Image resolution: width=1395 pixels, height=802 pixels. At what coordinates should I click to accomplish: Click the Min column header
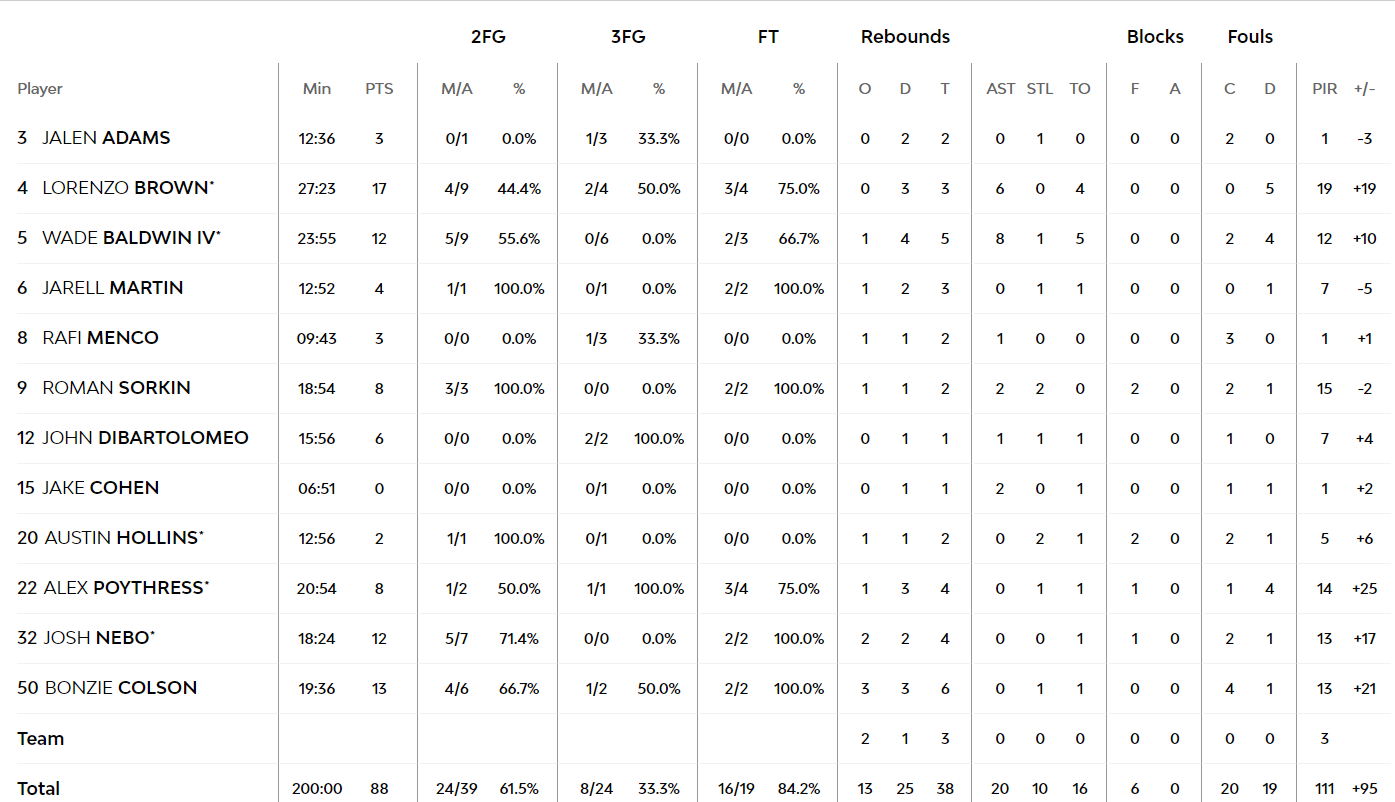[x=317, y=89]
